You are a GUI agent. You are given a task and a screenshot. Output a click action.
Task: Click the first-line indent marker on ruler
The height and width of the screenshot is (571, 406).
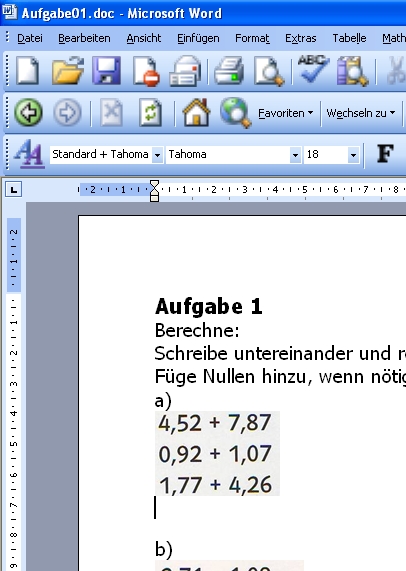[x=154, y=184]
